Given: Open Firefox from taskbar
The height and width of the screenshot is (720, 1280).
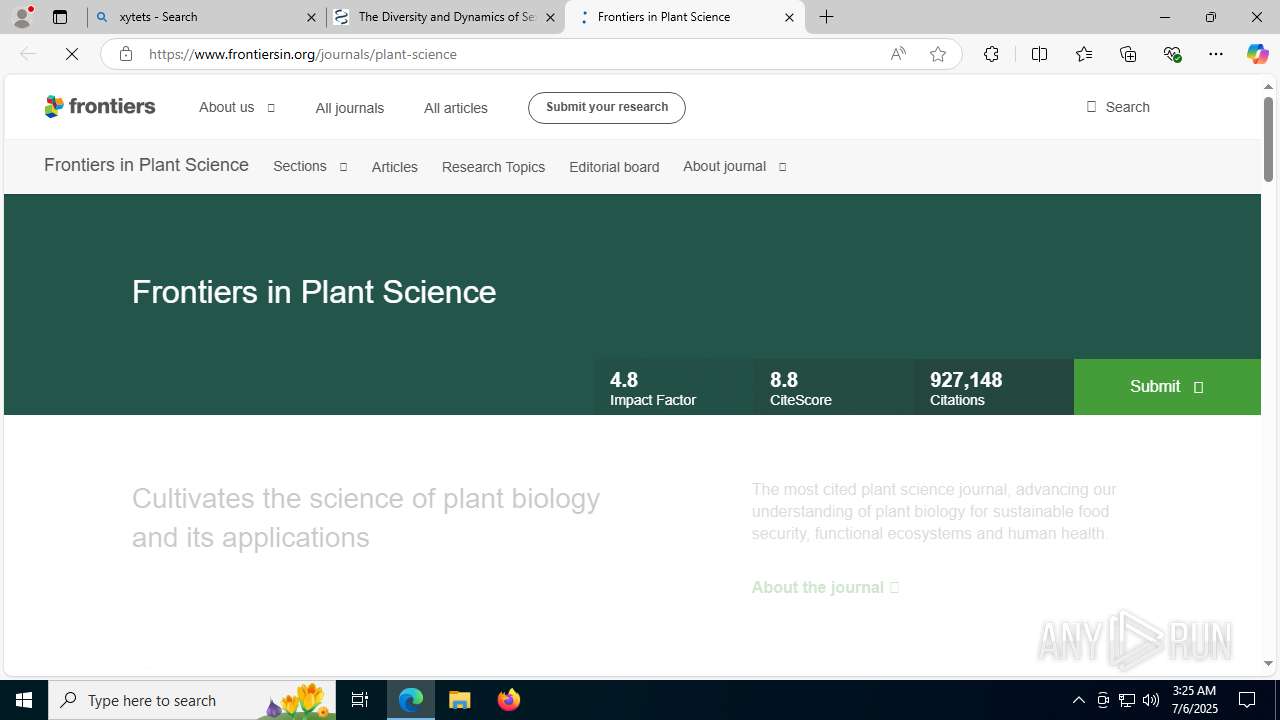Looking at the screenshot, I should tap(509, 700).
